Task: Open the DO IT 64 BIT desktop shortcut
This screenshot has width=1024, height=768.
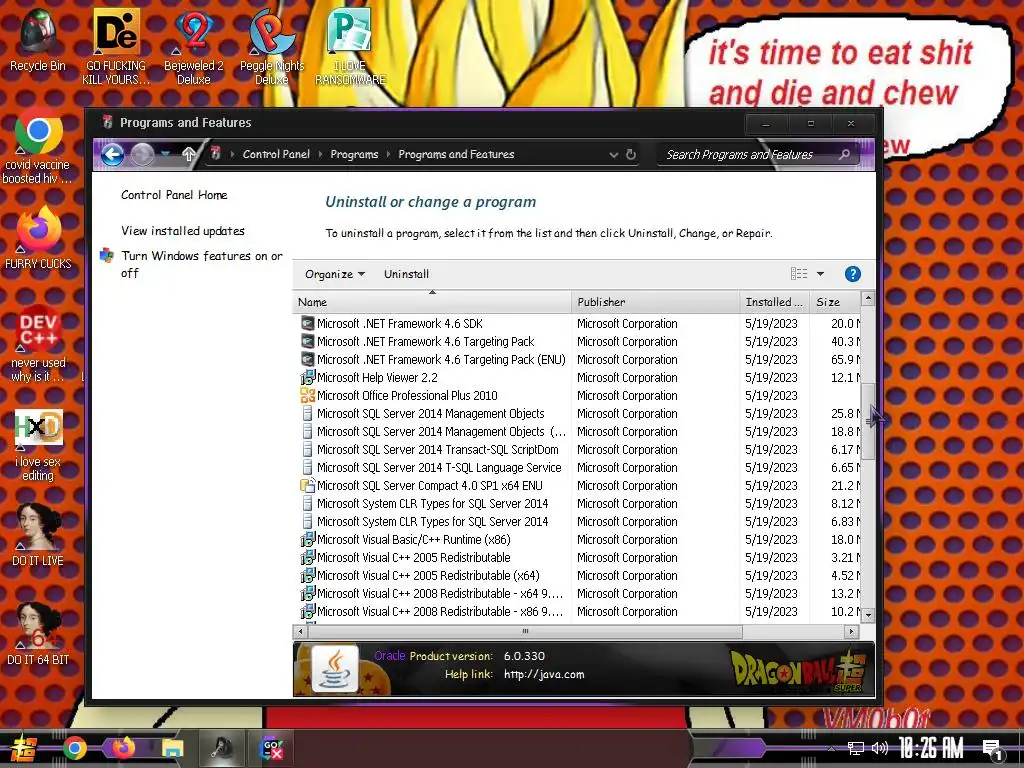Action: pyautogui.click(x=38, y=633)
